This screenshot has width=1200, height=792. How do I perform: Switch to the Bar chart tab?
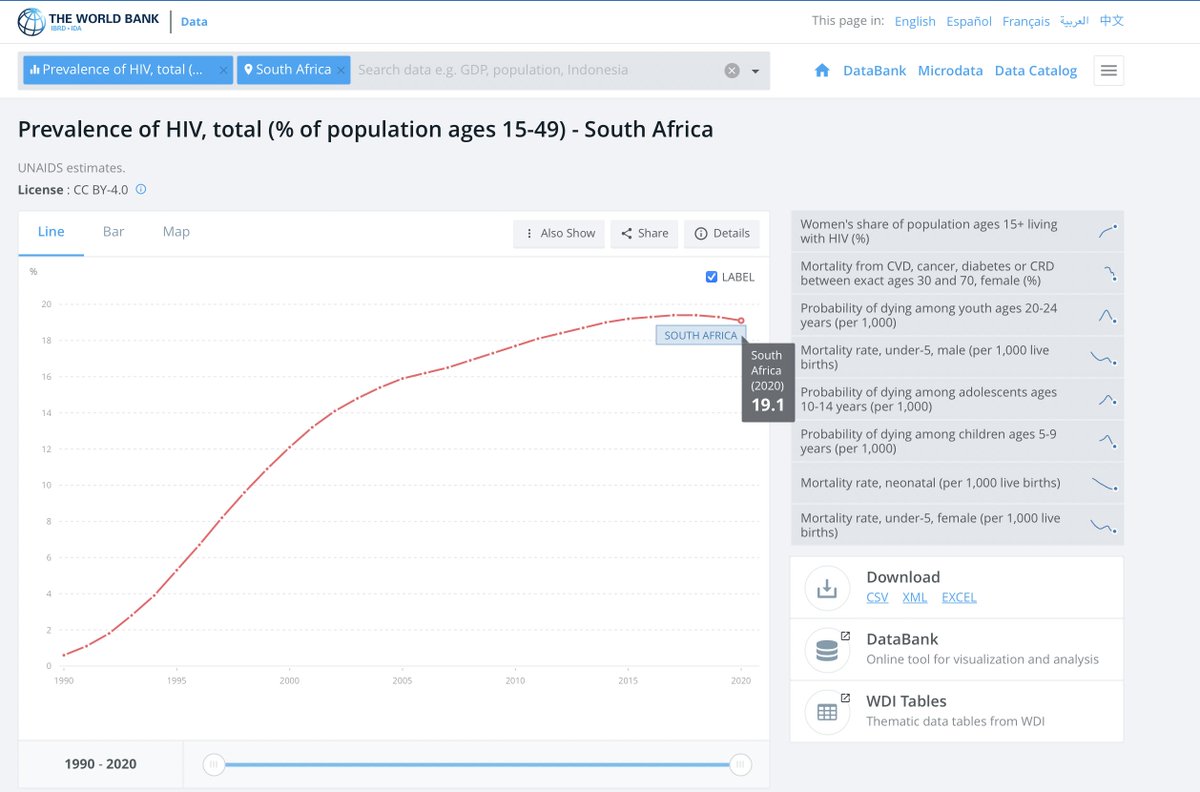click(113, 232)
